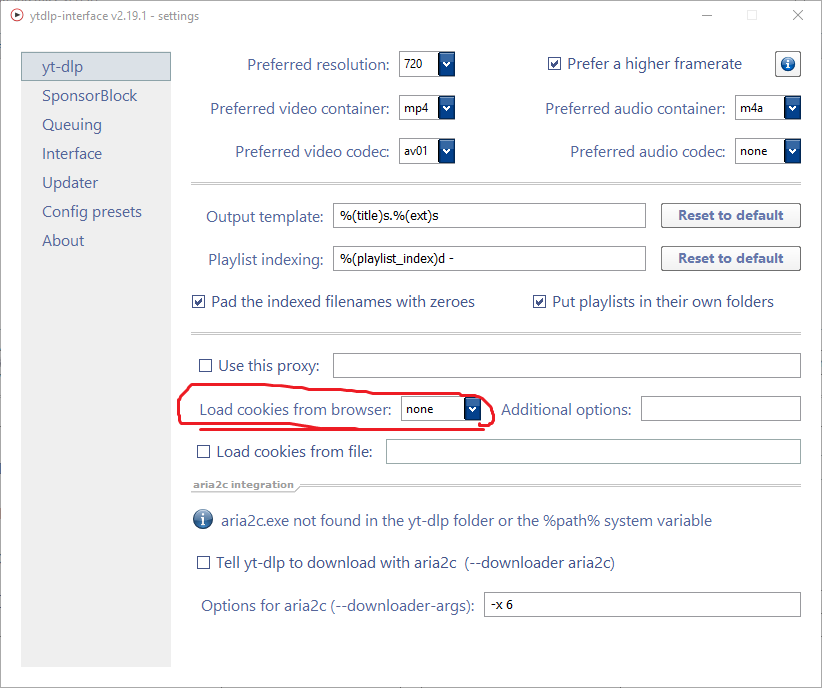Open the Preferred video container dropdown
The image size is (822, 688).
coord(446,108)
